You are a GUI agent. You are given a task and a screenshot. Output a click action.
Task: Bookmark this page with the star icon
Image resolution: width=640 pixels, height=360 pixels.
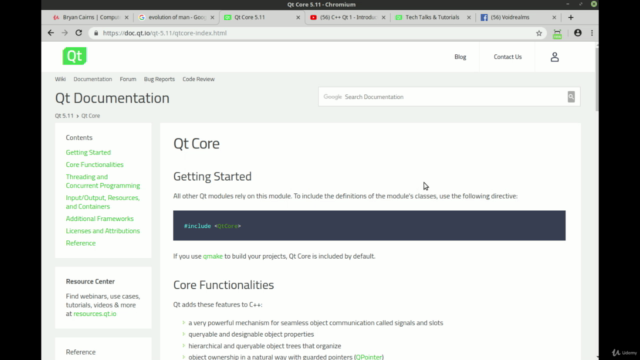(x=539, y=33)
